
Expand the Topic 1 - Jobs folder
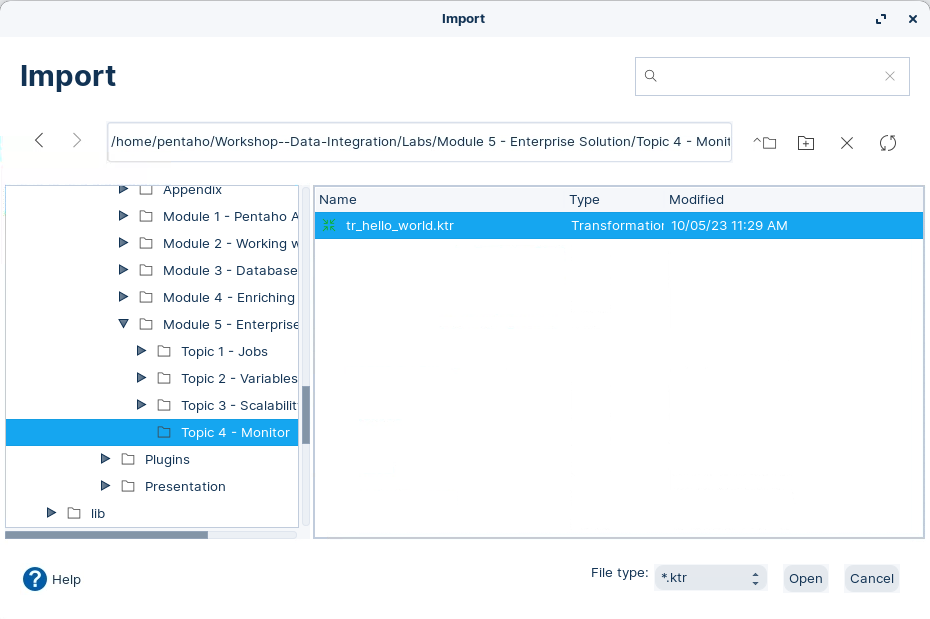pos(141,351)
